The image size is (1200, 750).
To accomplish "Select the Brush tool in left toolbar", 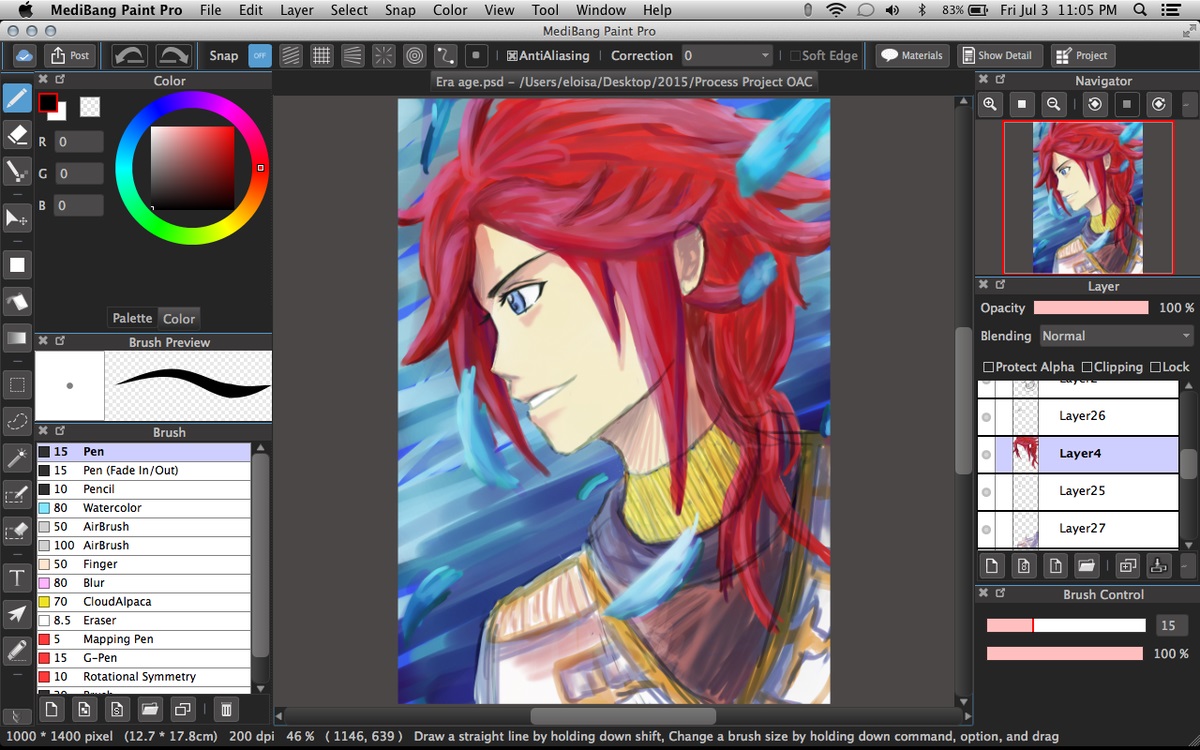I will 17,98.
